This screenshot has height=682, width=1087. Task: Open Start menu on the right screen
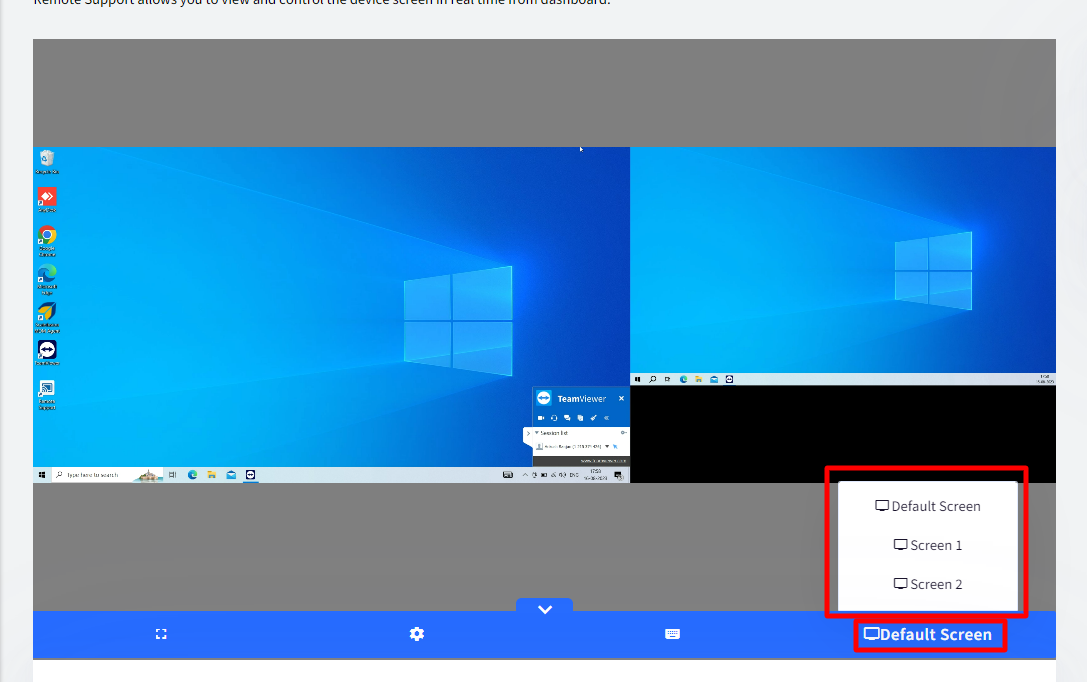tap(638, 379)
